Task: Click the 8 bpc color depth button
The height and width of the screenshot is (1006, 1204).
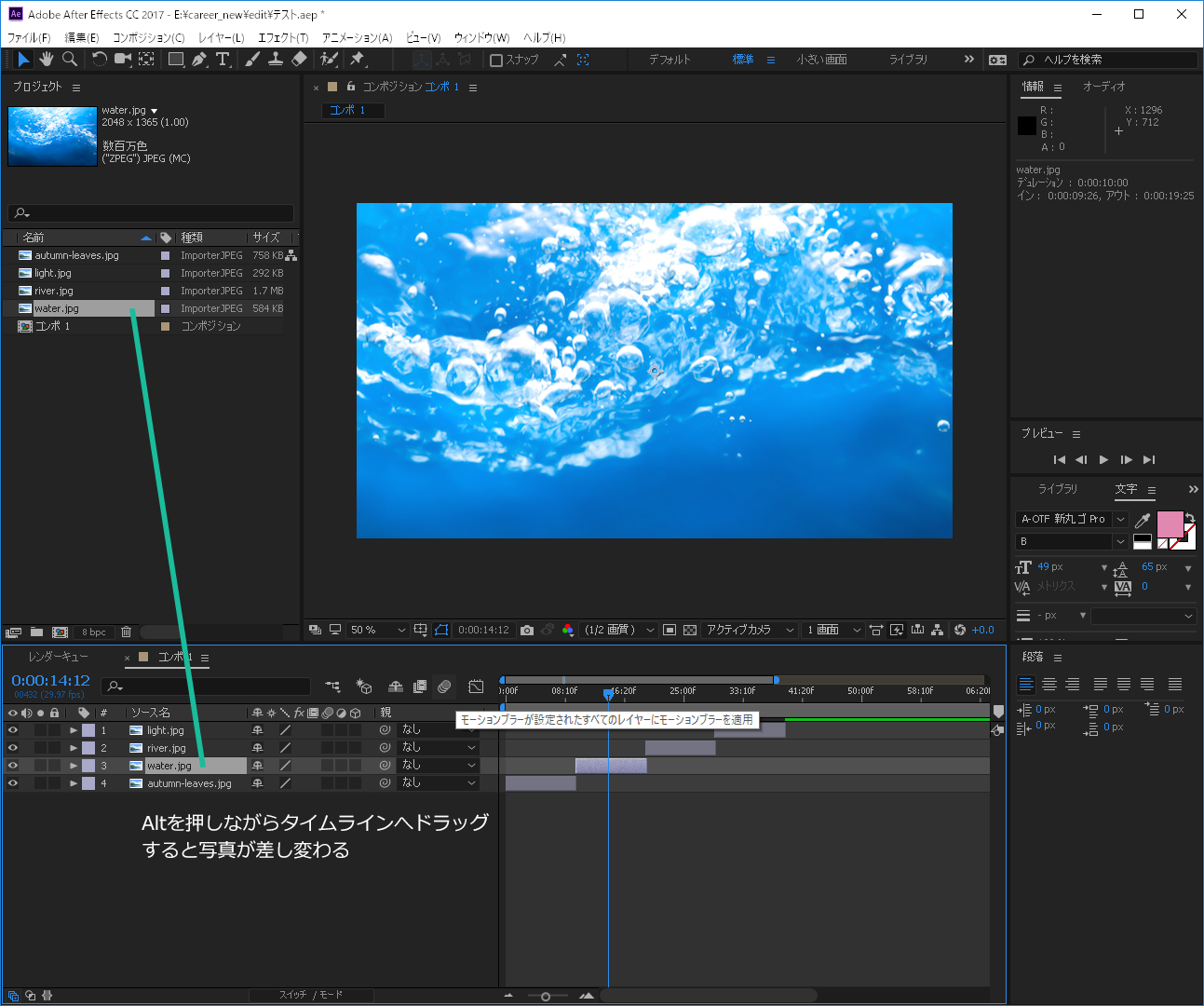Action: tap(94, 632)
